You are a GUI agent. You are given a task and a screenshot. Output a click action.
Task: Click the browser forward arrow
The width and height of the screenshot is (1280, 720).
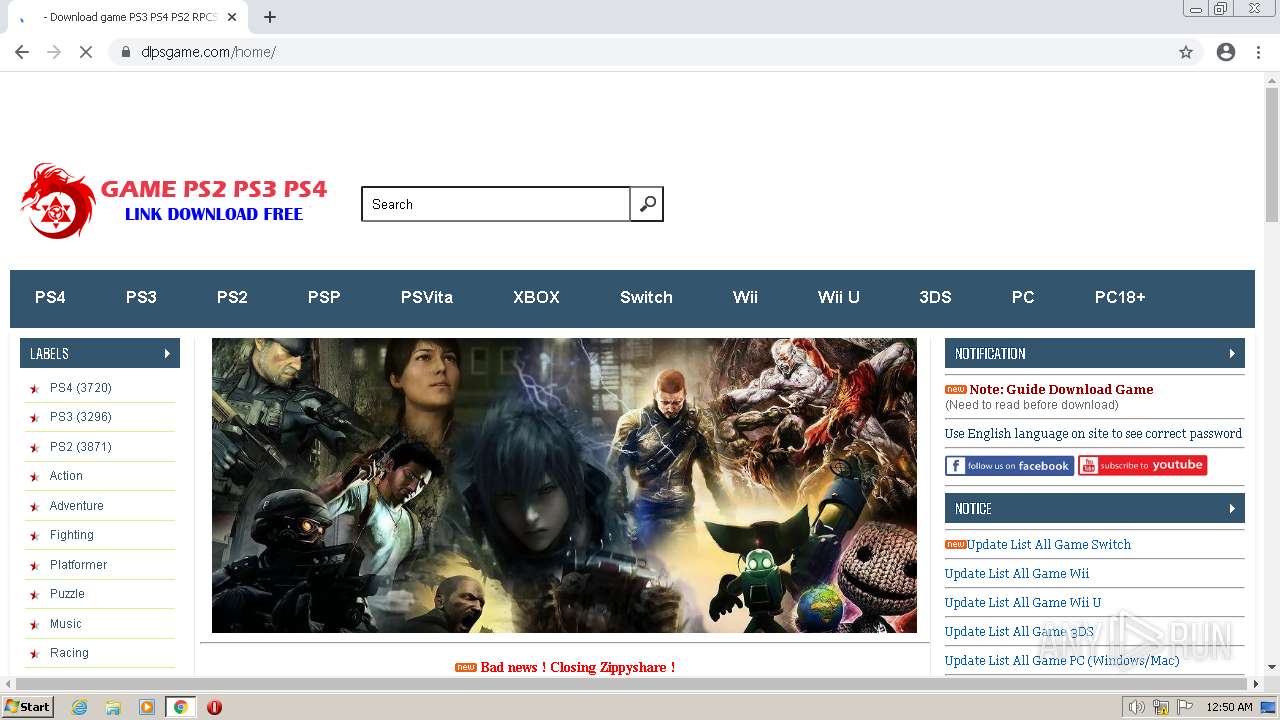(54, 52)
